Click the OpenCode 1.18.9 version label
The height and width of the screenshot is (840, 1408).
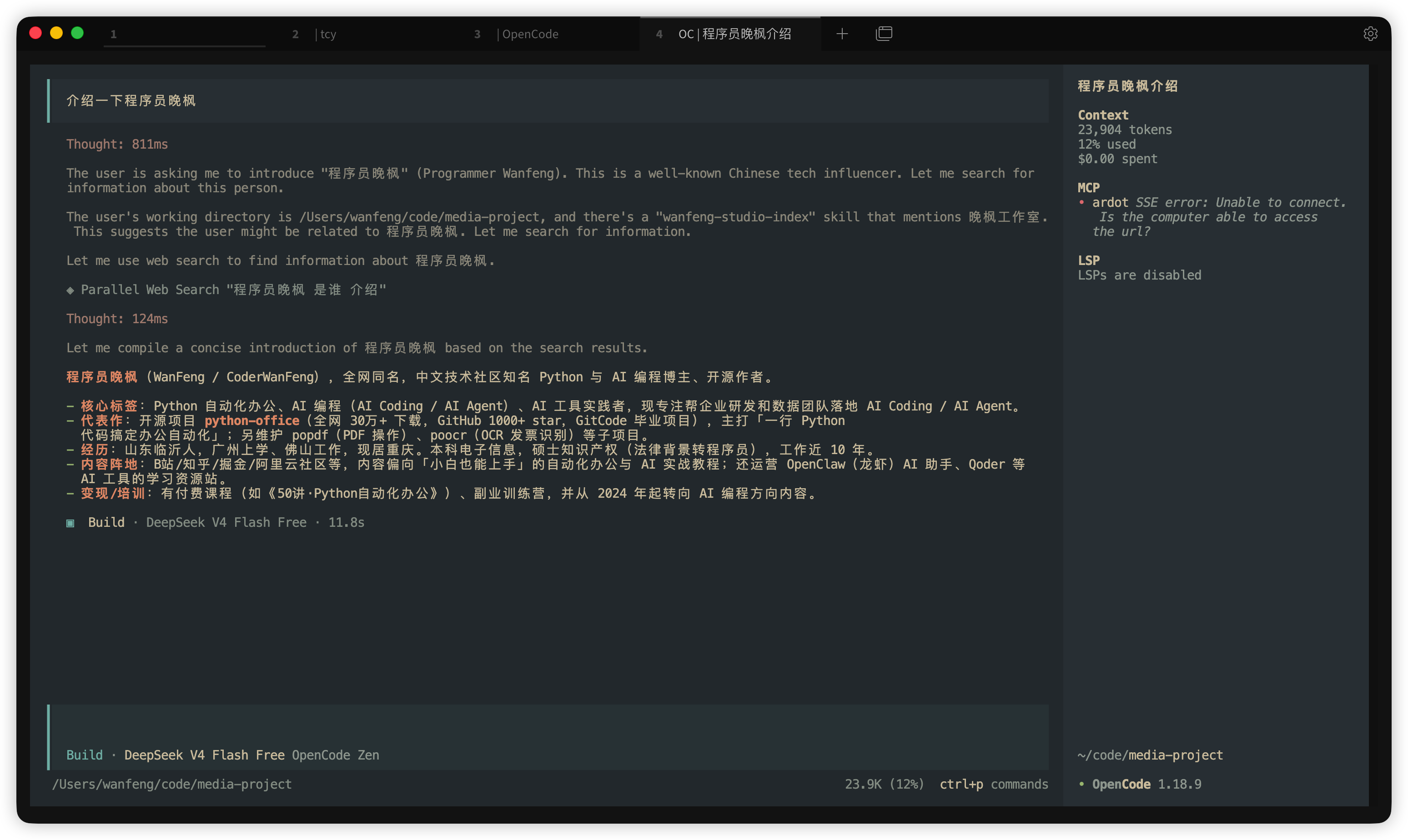tap(1147, 784)
